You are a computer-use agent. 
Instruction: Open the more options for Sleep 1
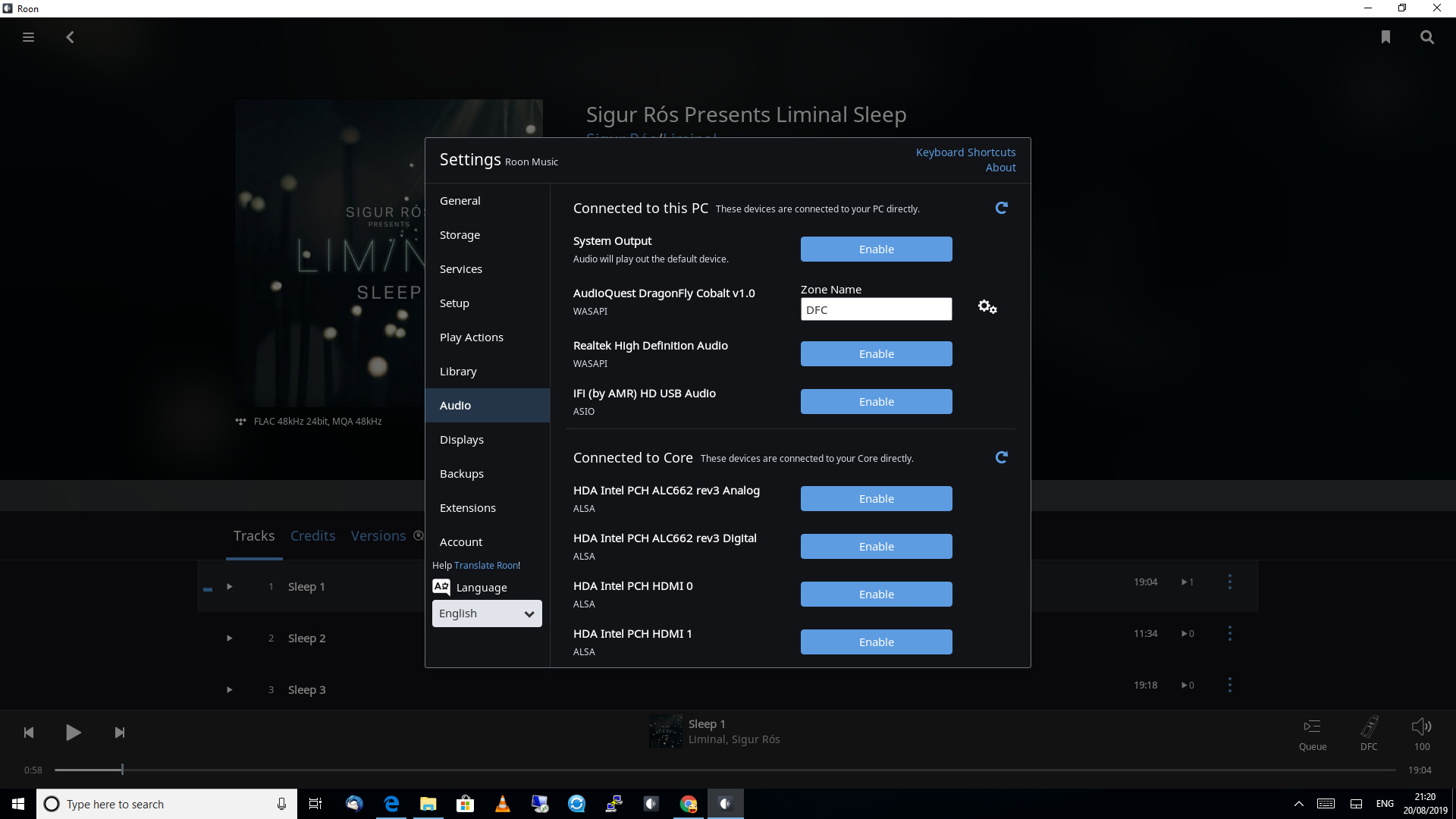click(1230, 582)
